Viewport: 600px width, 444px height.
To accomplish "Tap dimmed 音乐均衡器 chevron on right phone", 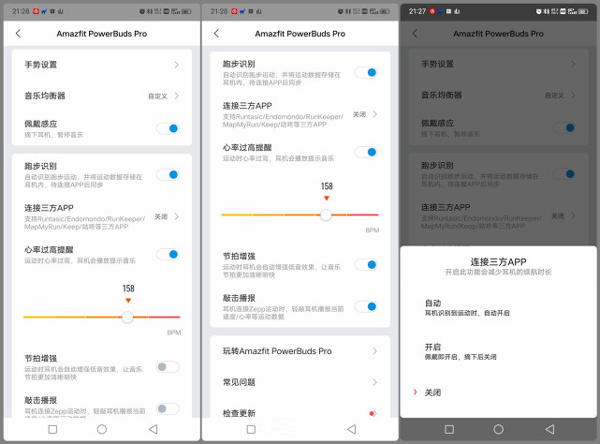I will [573, 95].
